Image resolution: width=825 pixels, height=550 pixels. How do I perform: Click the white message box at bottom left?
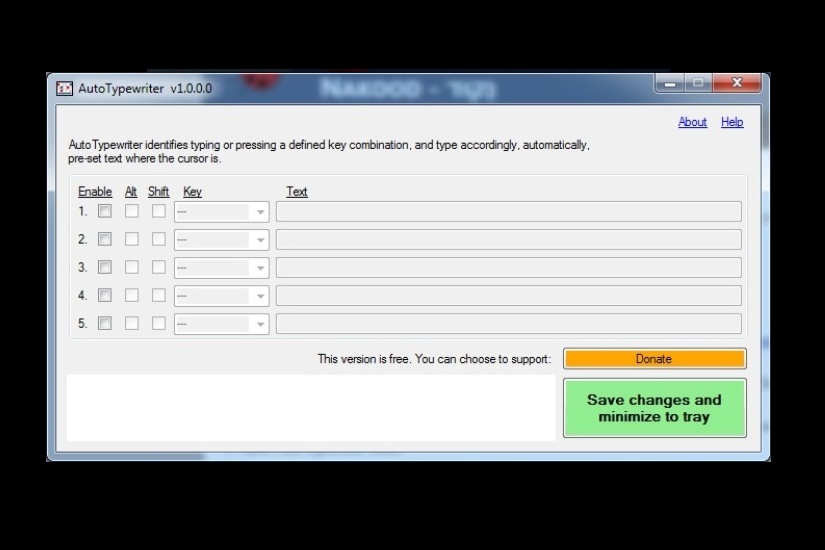pyautogui.click(x=311, y=408)
